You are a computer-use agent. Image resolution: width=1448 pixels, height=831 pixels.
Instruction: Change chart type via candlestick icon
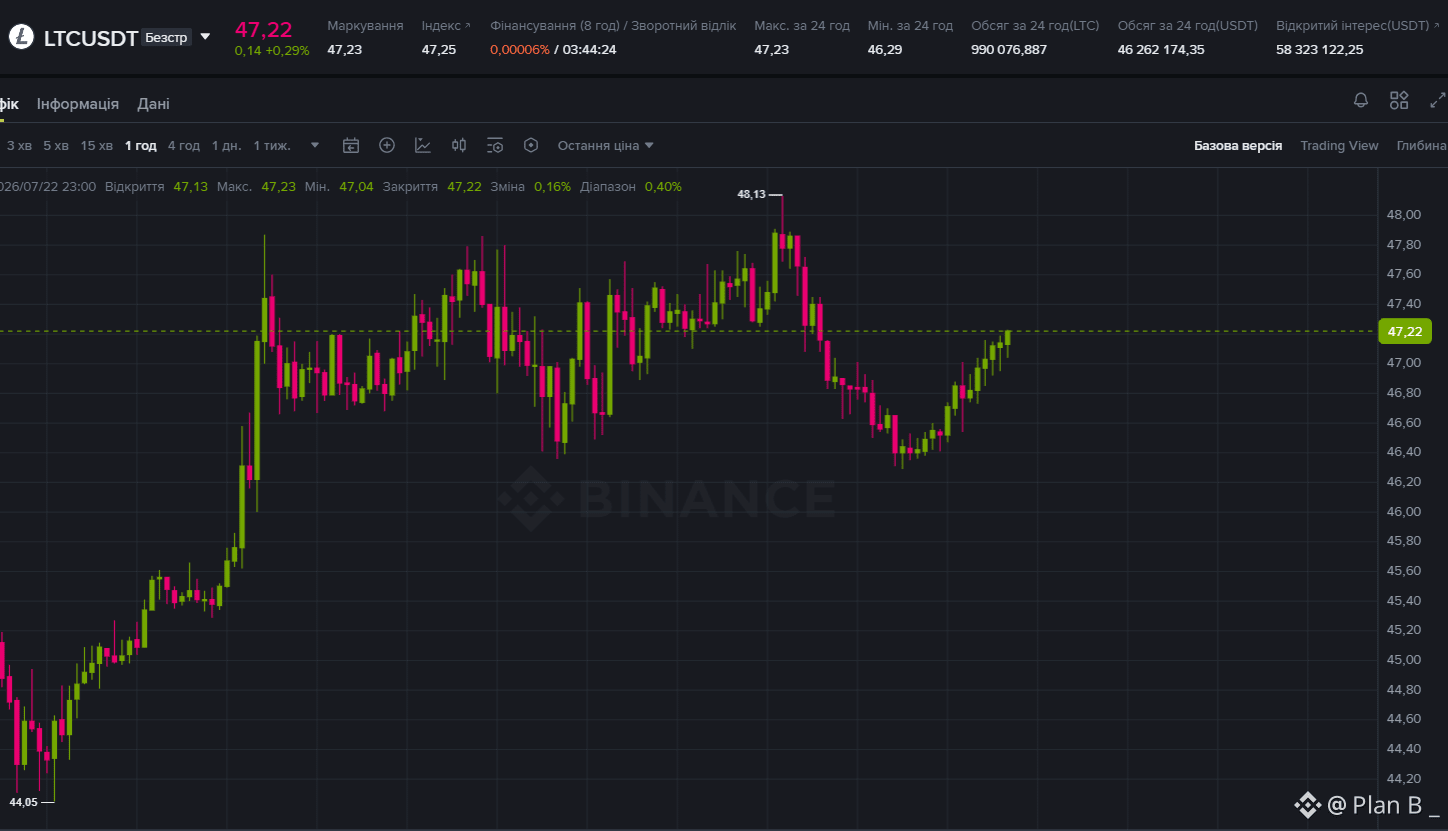point(459,145)
